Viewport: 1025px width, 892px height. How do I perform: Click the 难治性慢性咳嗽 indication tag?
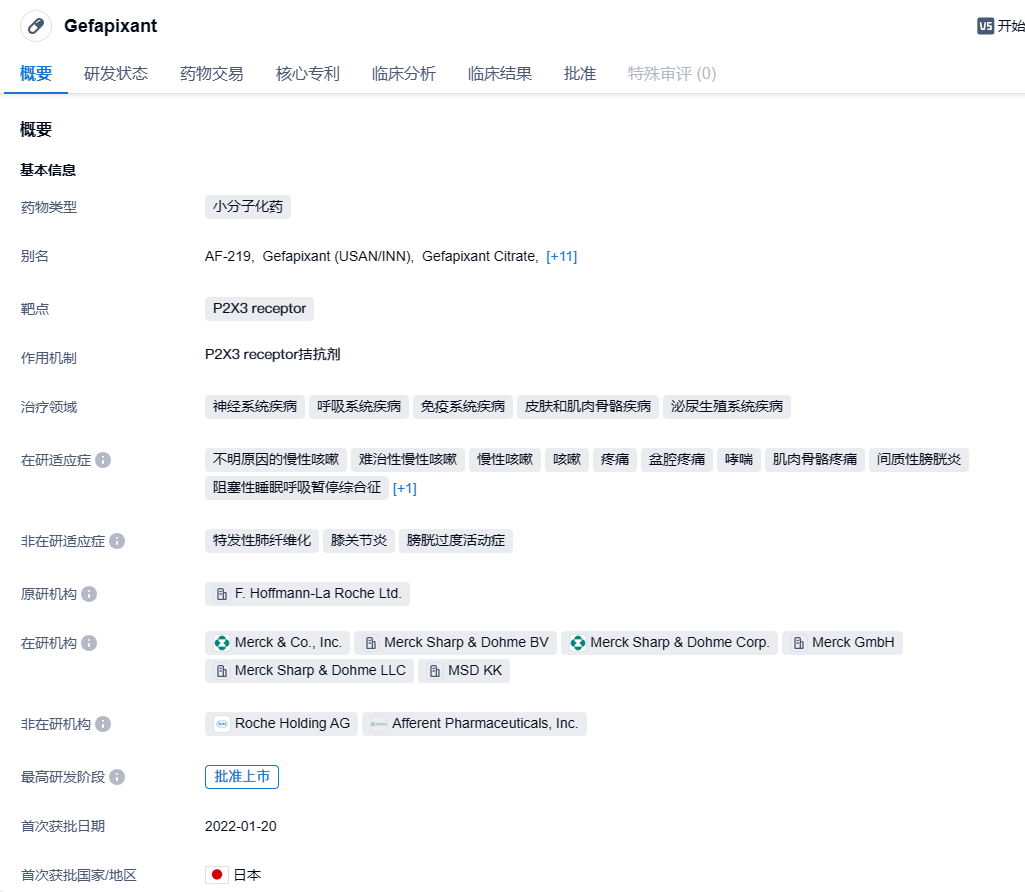pos(408,460)
